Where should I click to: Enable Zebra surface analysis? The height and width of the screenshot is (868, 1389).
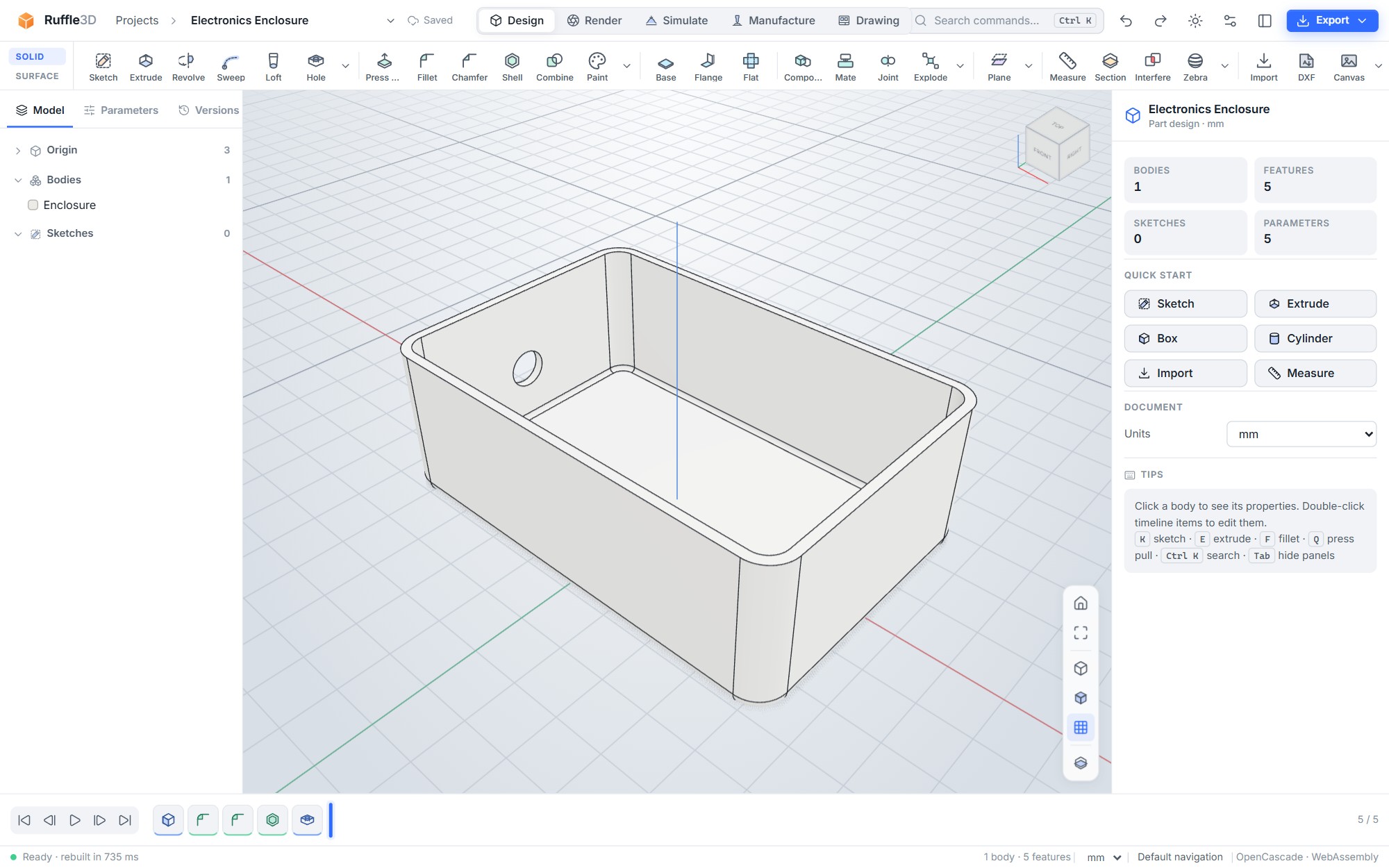(x=1195, y=67)
